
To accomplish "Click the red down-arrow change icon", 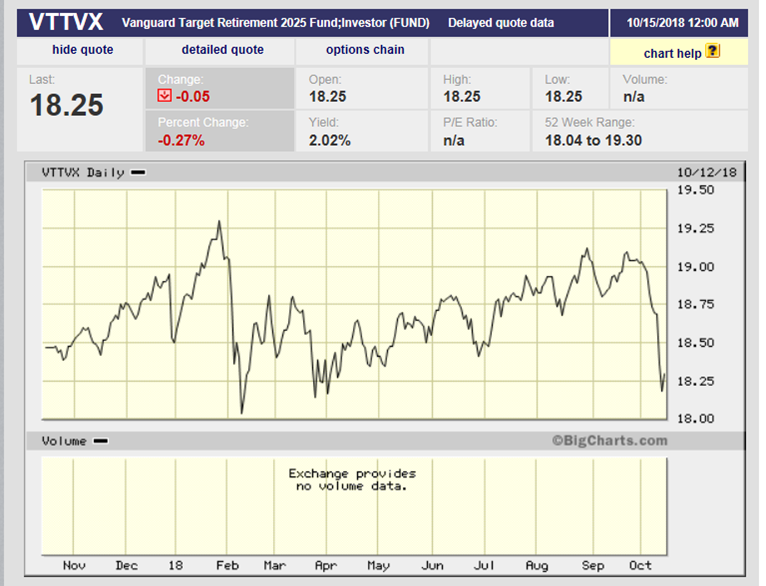I will pyautogui.click(x=164, y=96).
